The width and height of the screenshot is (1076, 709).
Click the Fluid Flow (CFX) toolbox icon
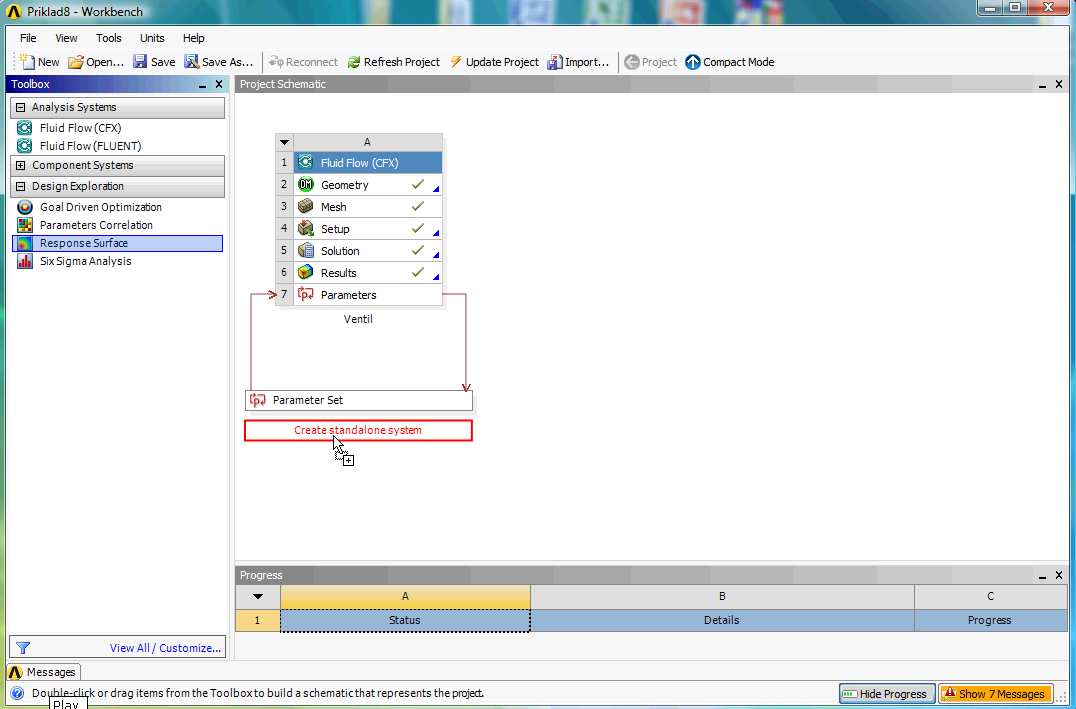(x=25, y=128)
